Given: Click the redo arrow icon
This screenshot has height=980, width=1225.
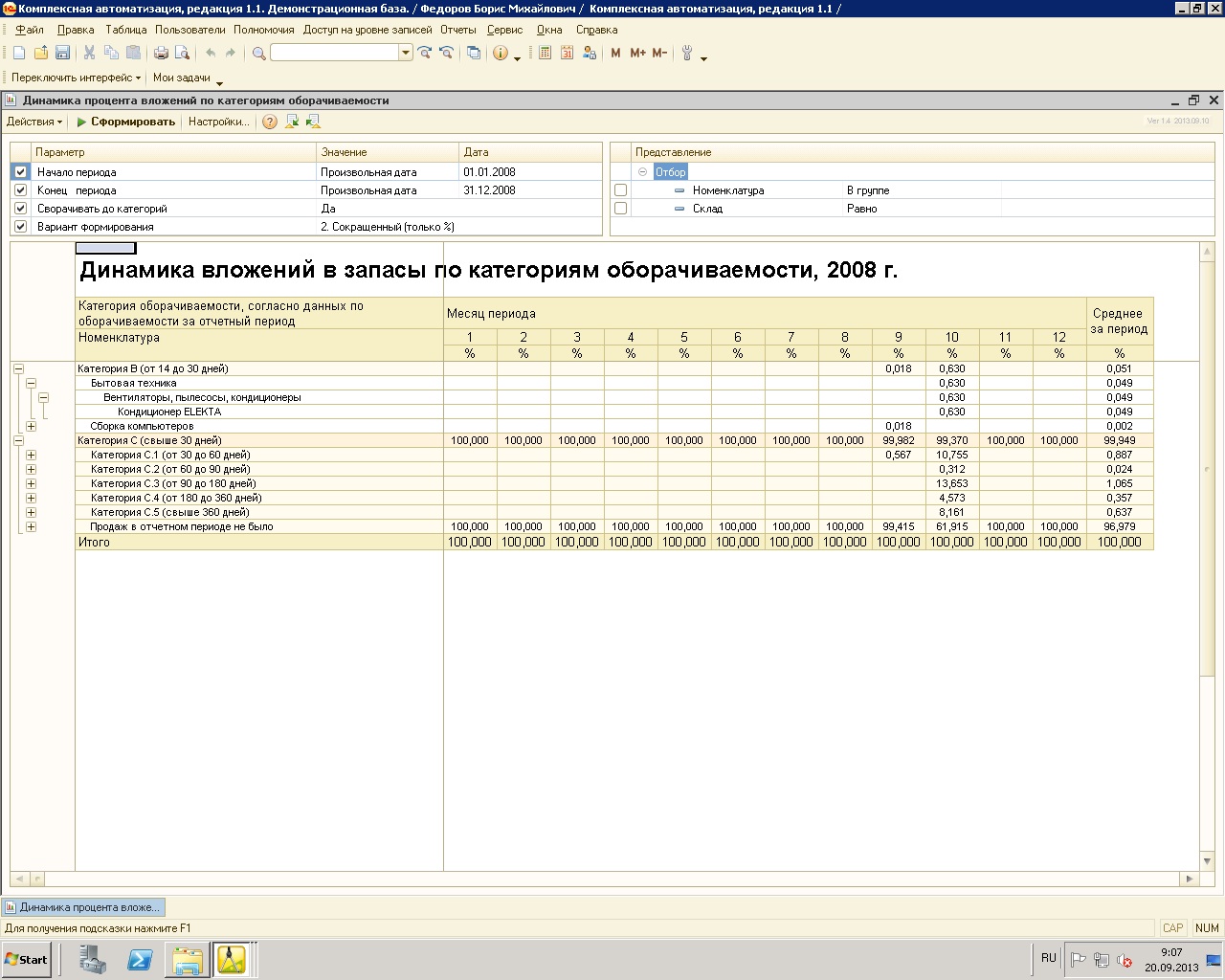Looking at the screenshot, I should (x=232, y=54).
